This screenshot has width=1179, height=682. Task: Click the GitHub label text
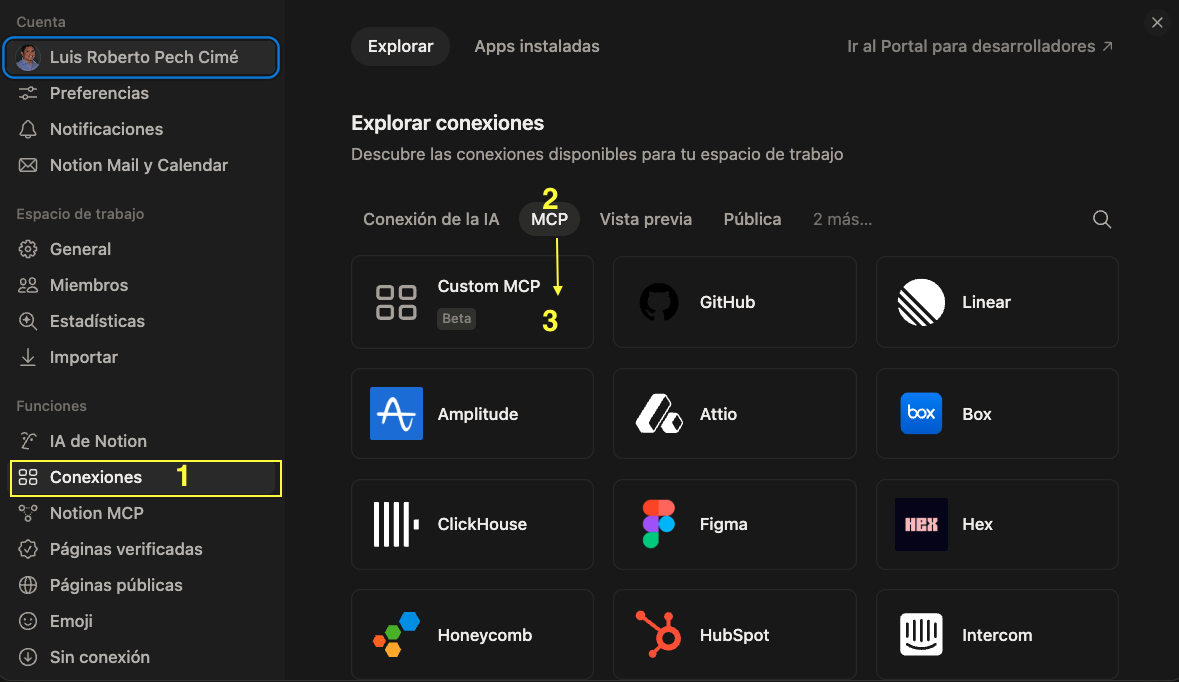(727, 302)
